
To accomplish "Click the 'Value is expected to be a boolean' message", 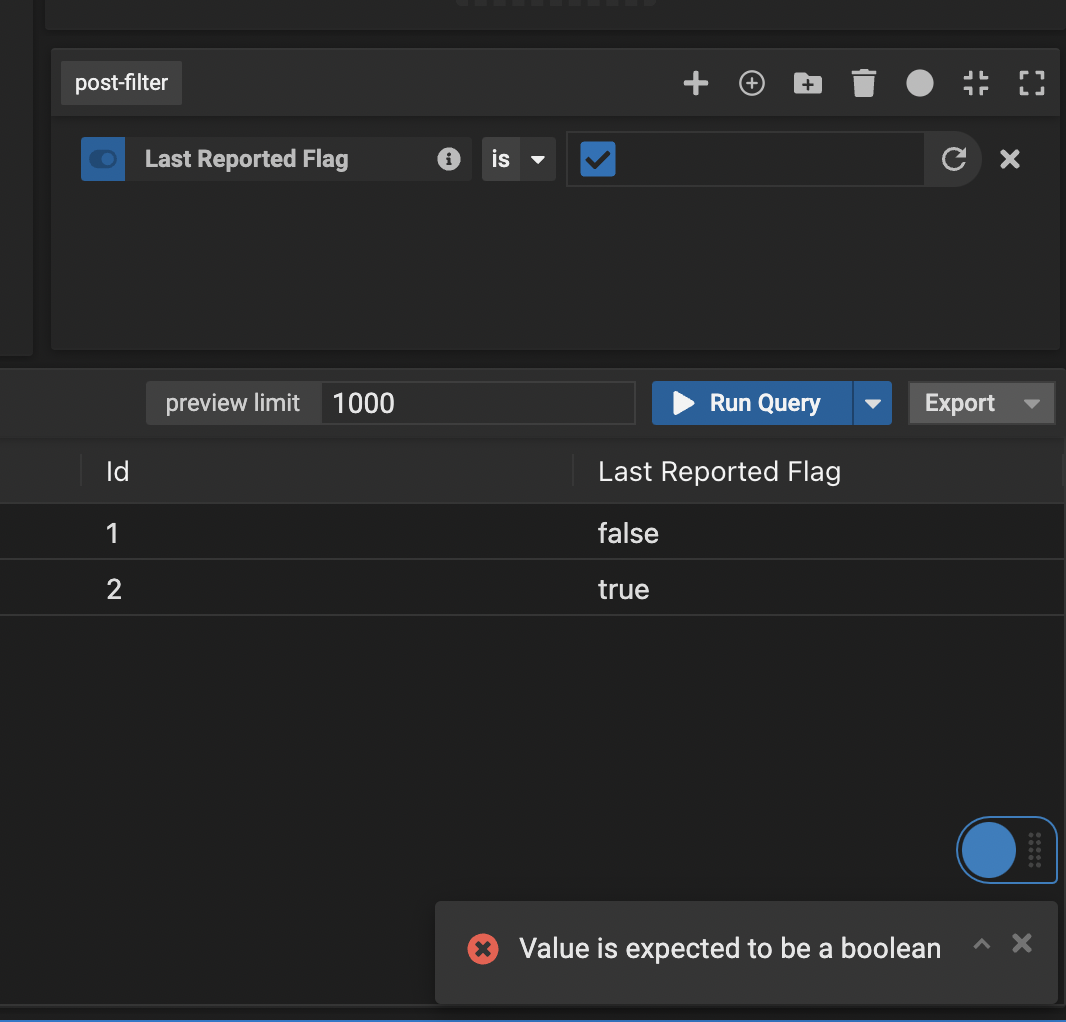I will [x=729, y=949].
